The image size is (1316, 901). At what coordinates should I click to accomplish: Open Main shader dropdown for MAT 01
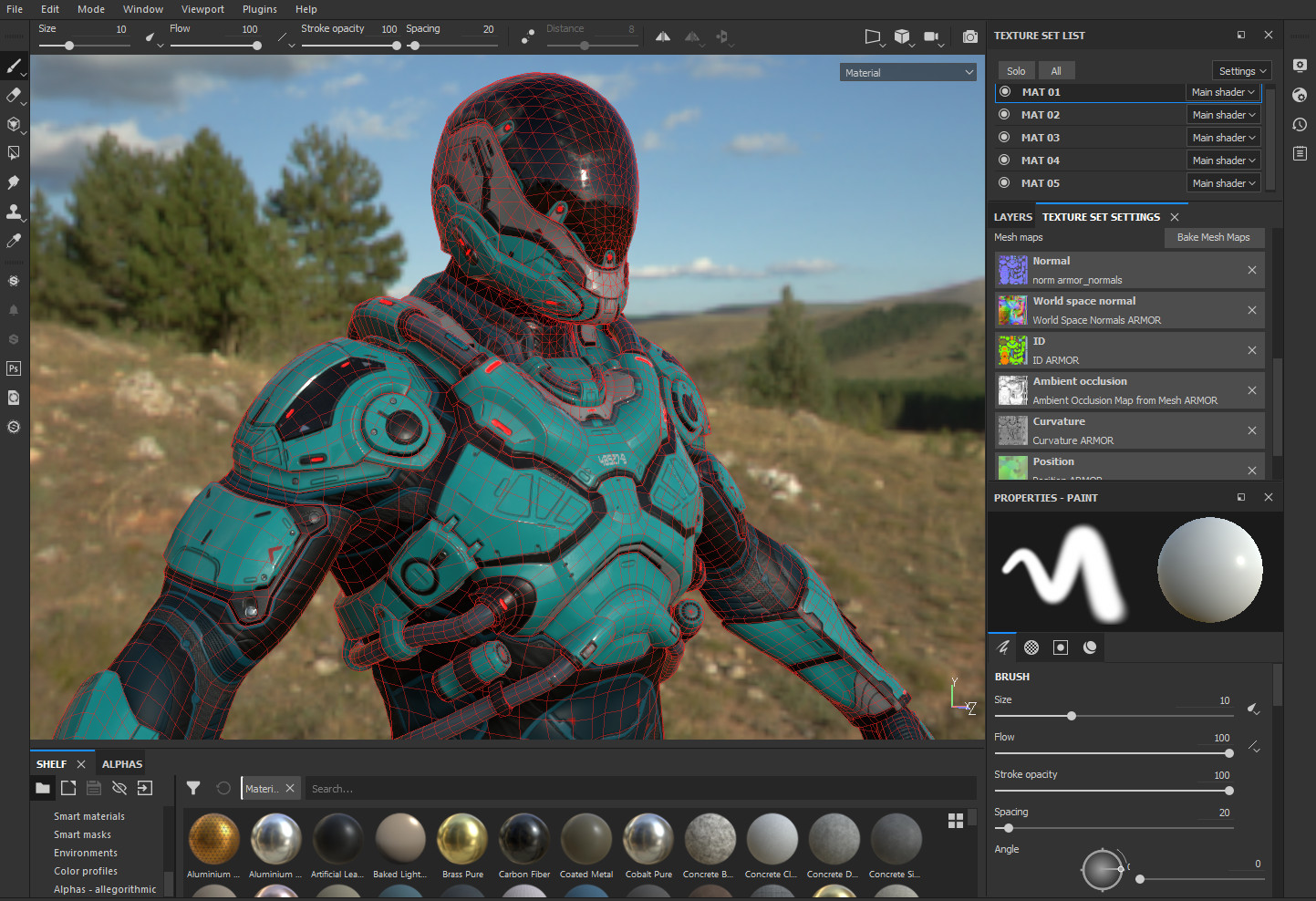[x=1224, y=92]
